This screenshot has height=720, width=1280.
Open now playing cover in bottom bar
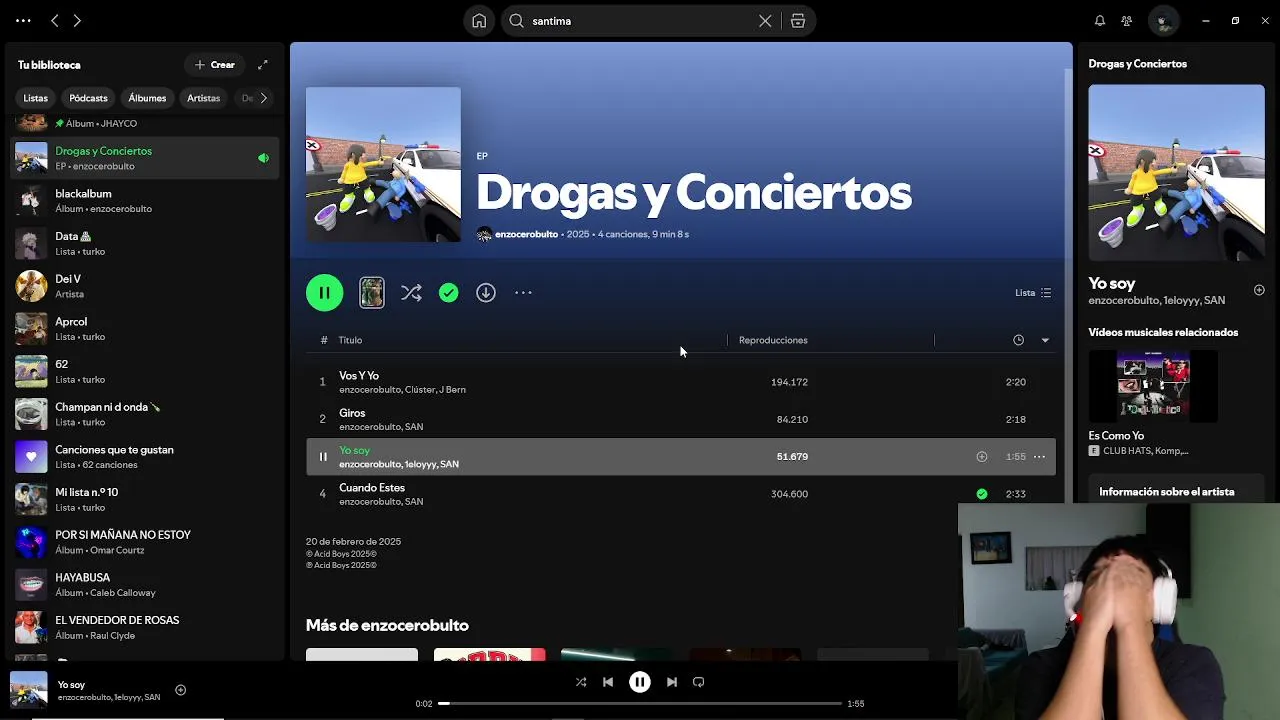pos(29,690)
